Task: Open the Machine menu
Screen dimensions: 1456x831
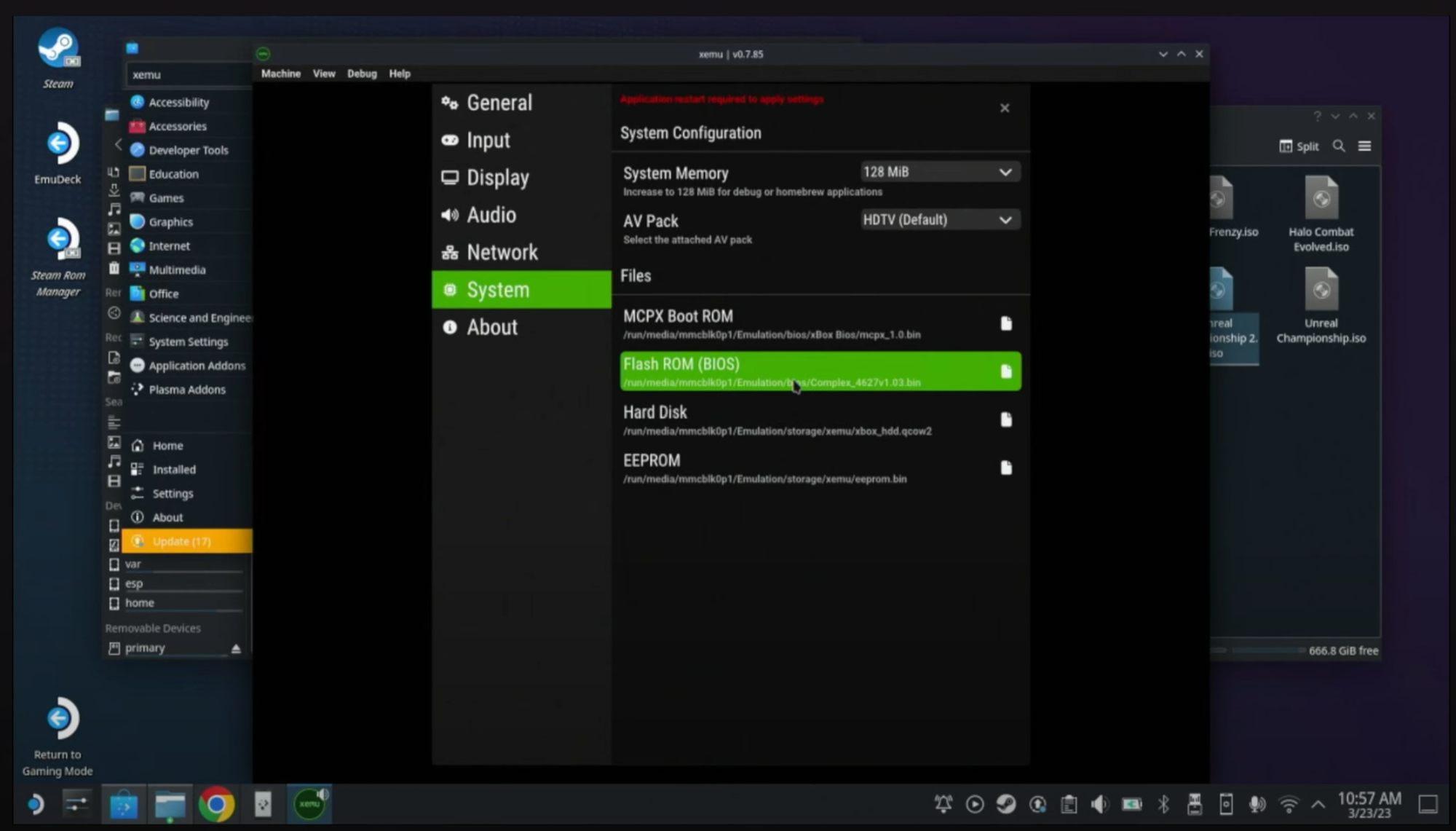Action: (280, 74)
